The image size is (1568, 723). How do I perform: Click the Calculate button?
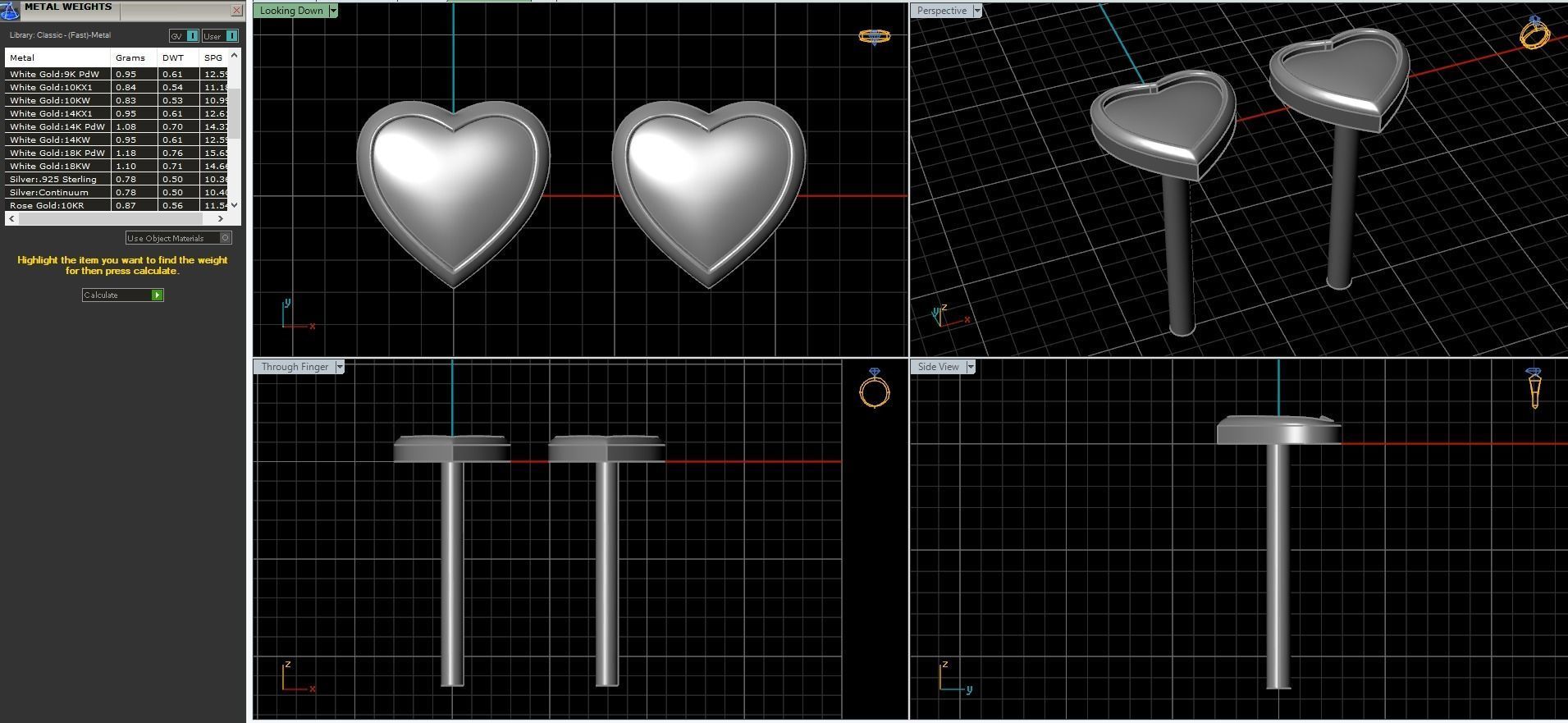click(x=123, y=295)
